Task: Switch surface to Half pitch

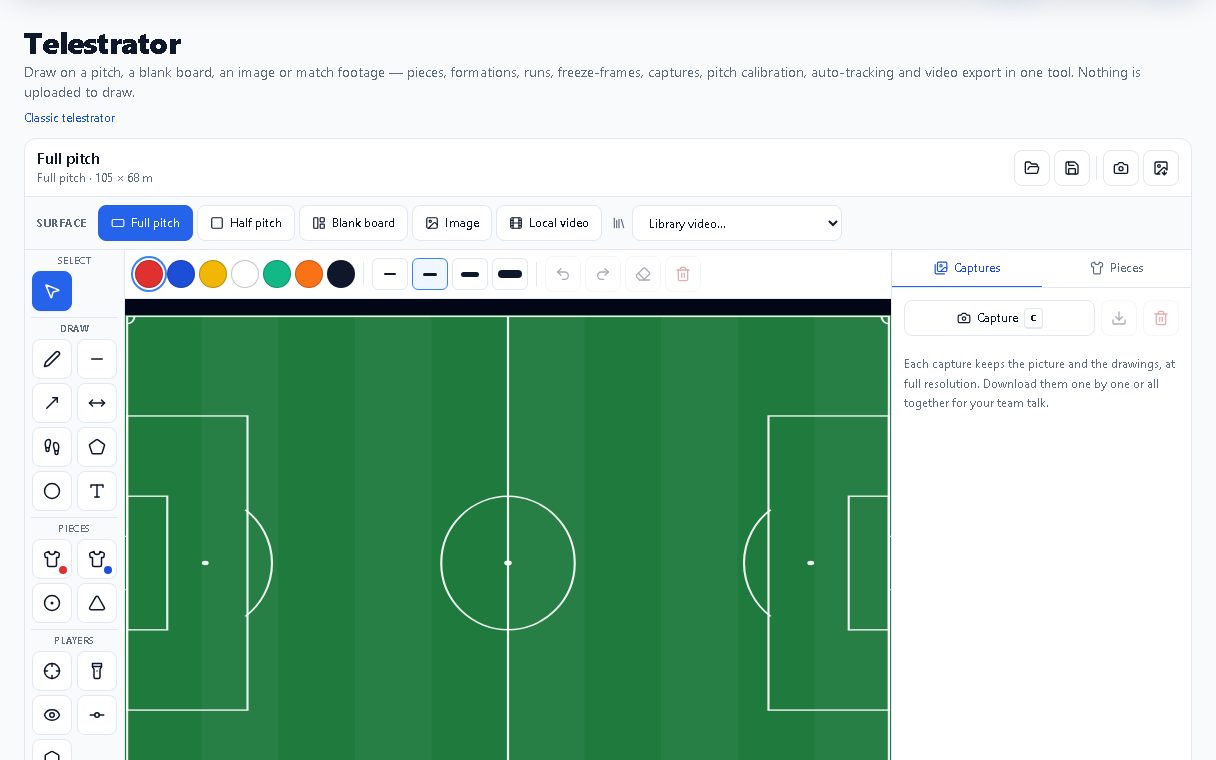Action: point(246,223)
